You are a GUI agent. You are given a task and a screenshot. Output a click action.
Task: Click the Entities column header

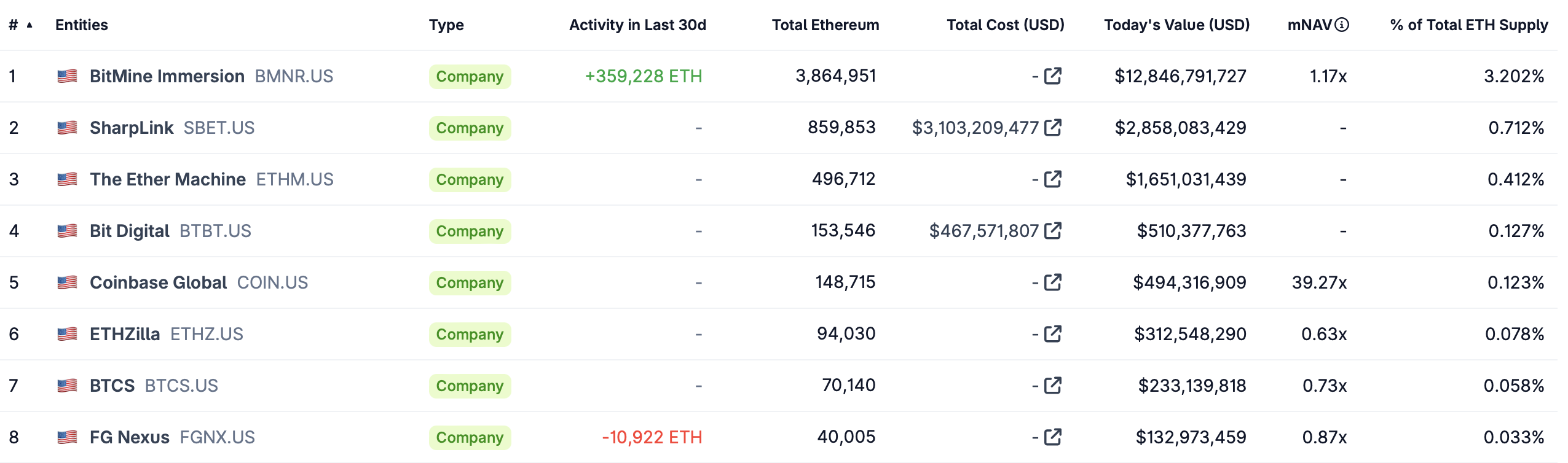82,25
